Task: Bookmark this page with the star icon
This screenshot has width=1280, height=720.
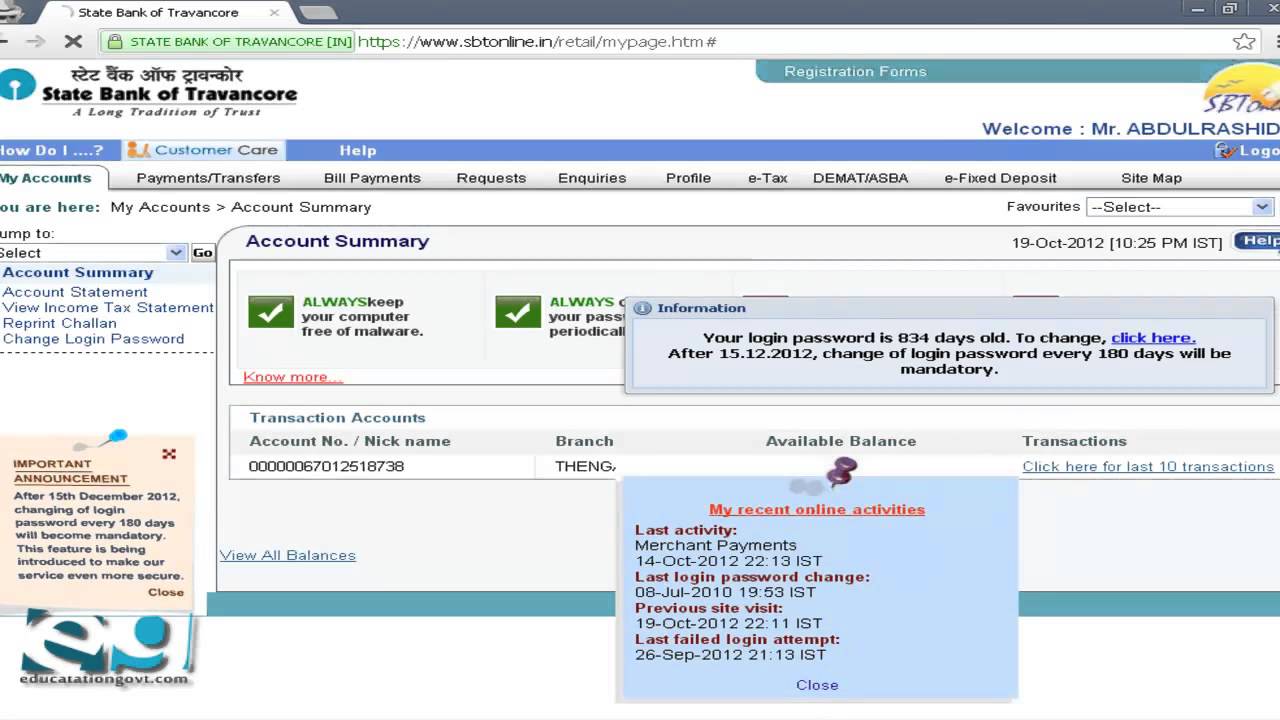Action: click(1244, 42)
